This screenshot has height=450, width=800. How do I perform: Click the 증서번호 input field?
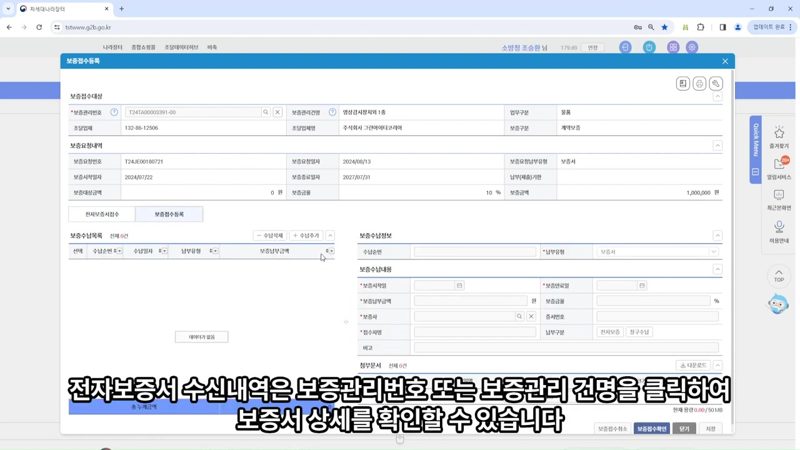[x=658, y=317]
